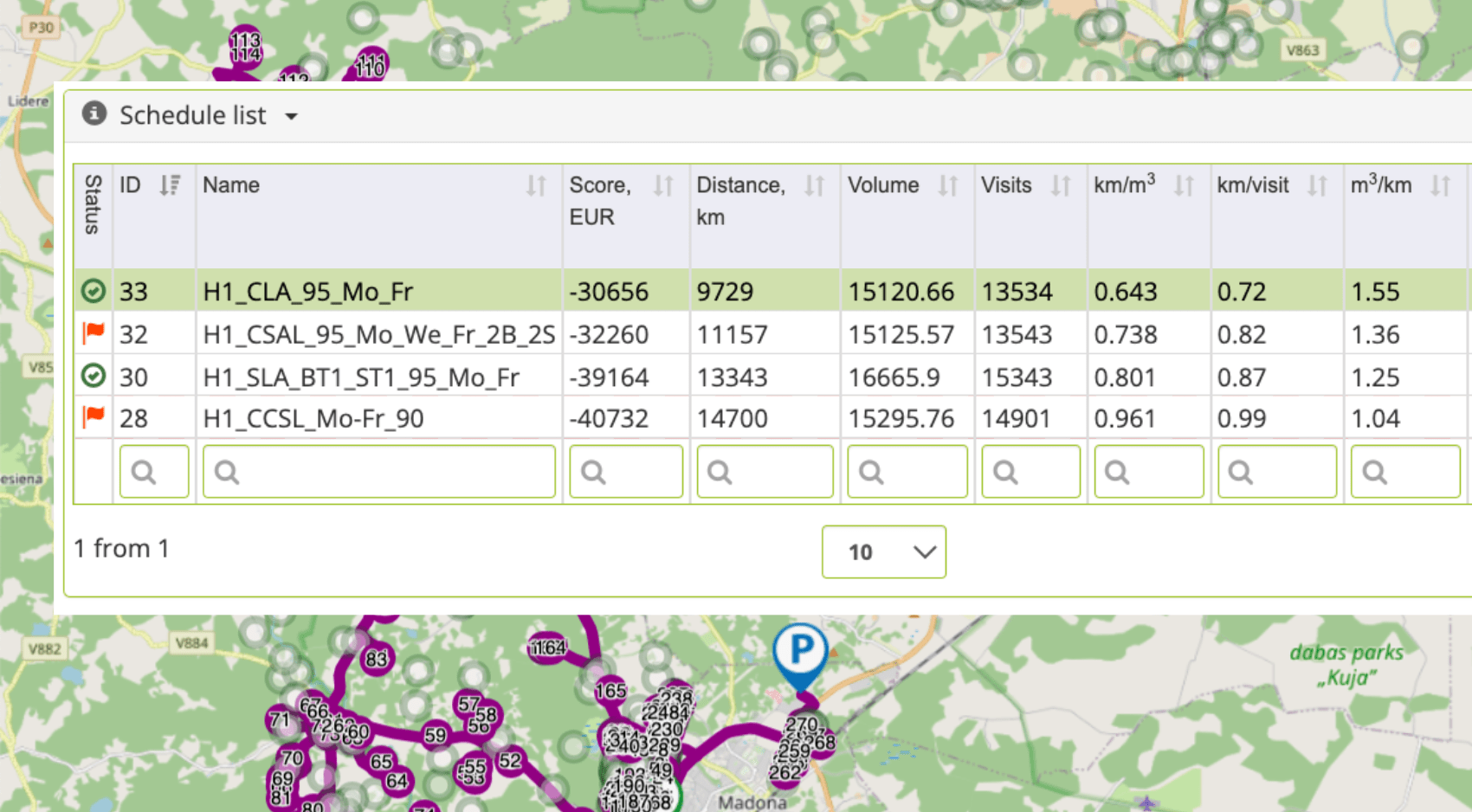Click score value -30656
This screenshot has height=812, width=1472.
609,292
